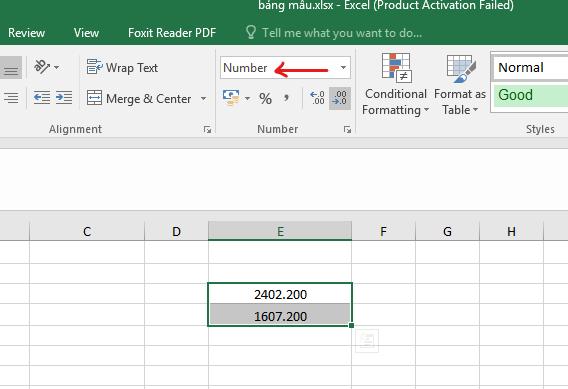Click Accounting Number Format icon

231,98
